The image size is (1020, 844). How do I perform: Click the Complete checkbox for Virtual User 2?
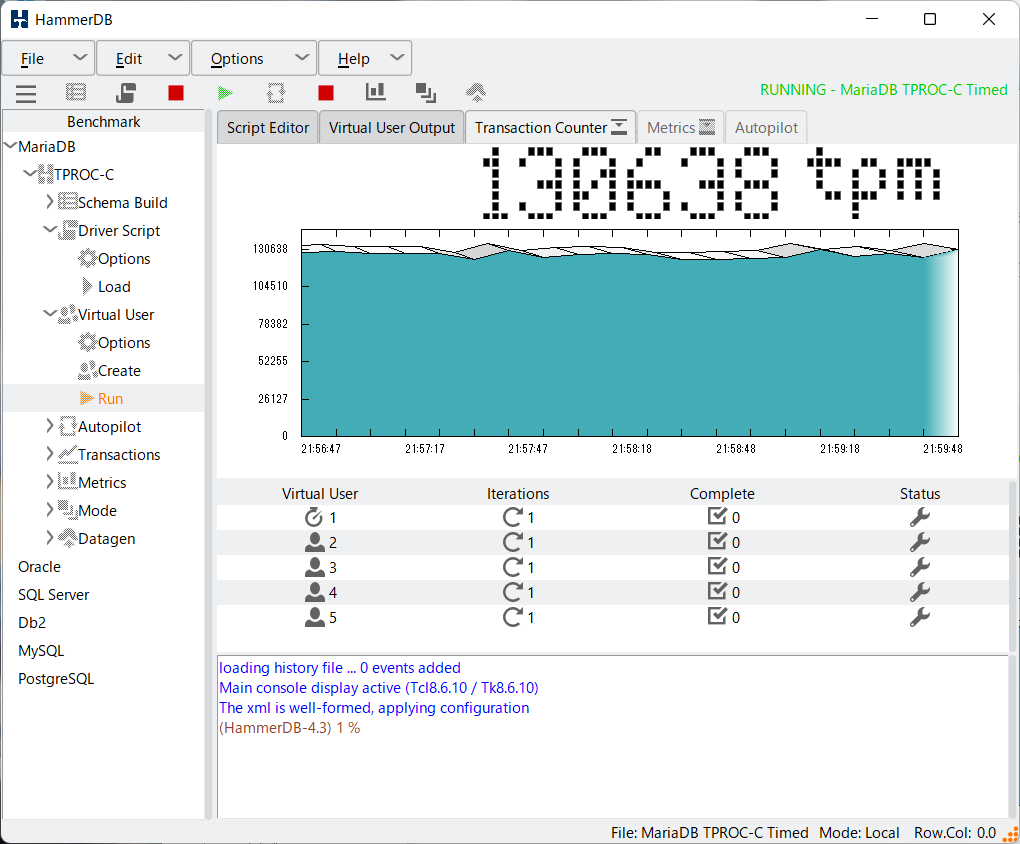[717, 541]
